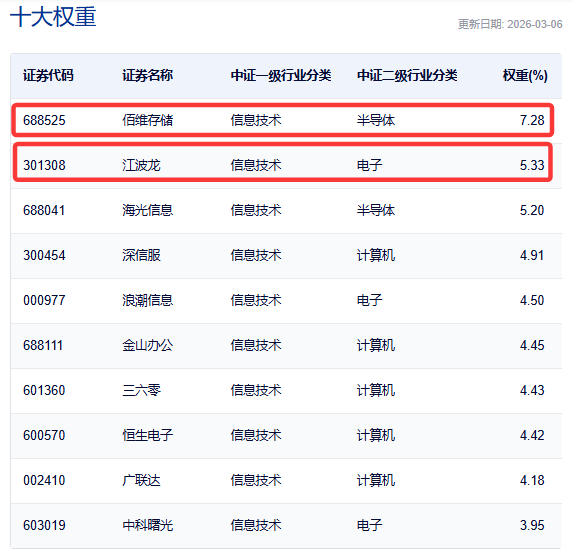The width and height of the screenshot is (573, 552).
Task: Click 信息技术 in the 佰维存储 row
Action: 256,120
